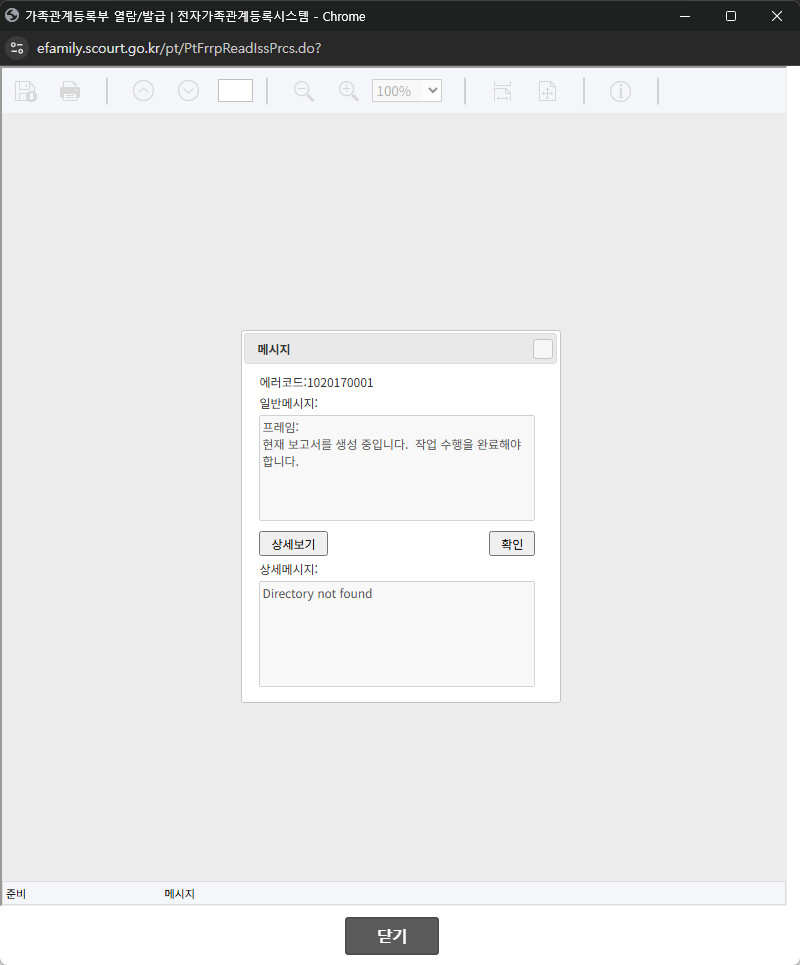The image size is (800, 965).
Task: Click the save document icon in viewer toolbar
Action: point(26,91)
